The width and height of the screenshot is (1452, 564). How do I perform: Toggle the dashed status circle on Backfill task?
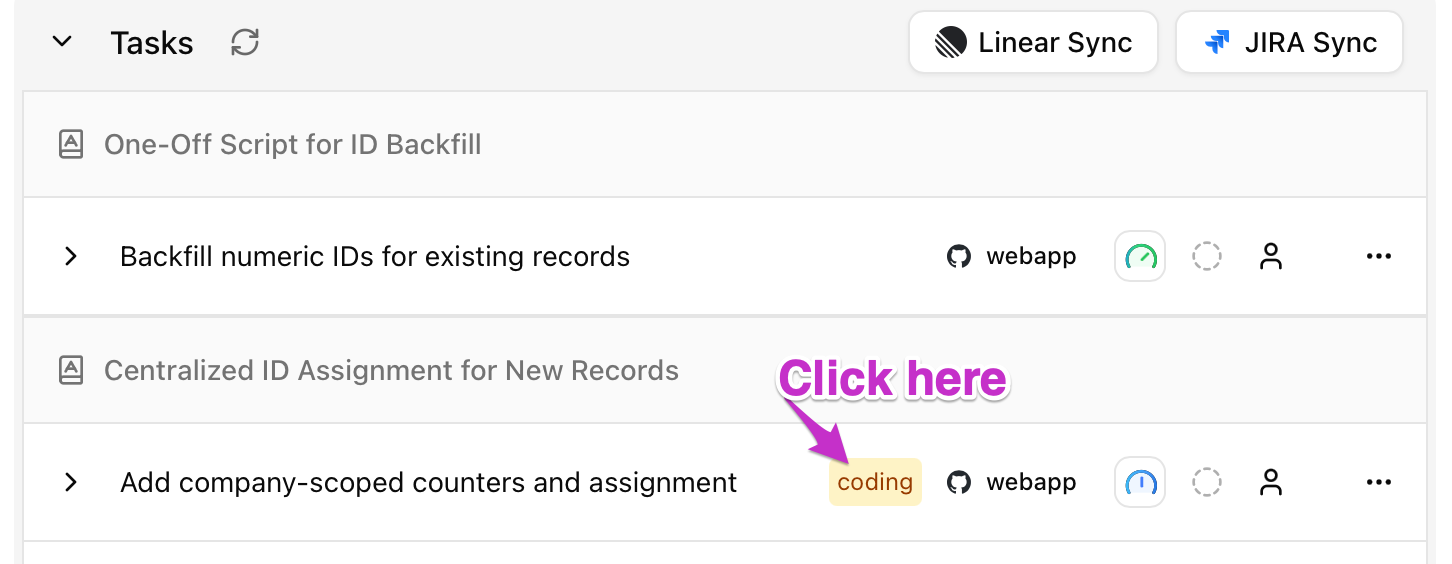[1207, 257]
